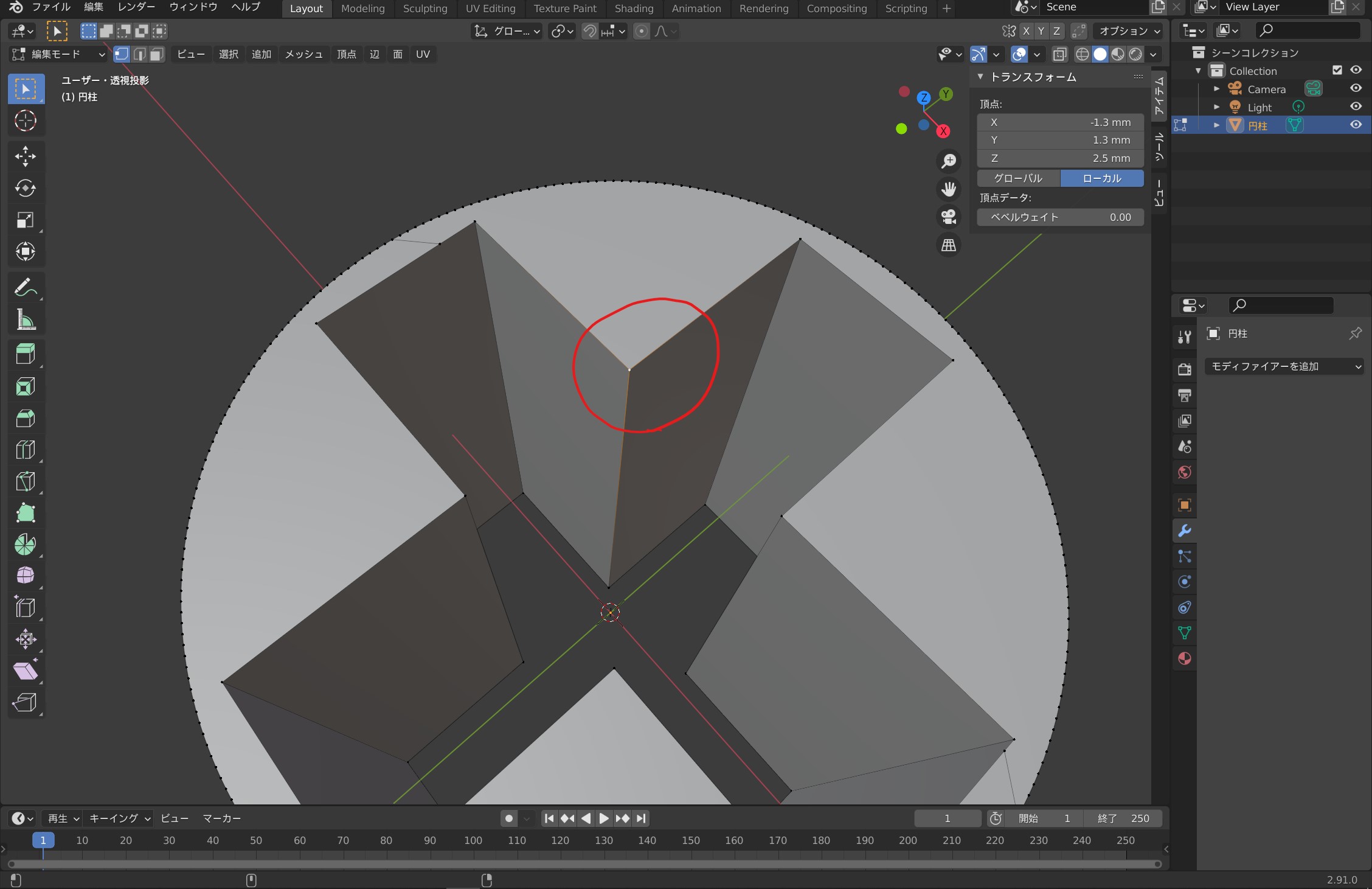Screen dimensions: 1372x889
Task: Open the メッシュ menu
Action: (303, 54)
